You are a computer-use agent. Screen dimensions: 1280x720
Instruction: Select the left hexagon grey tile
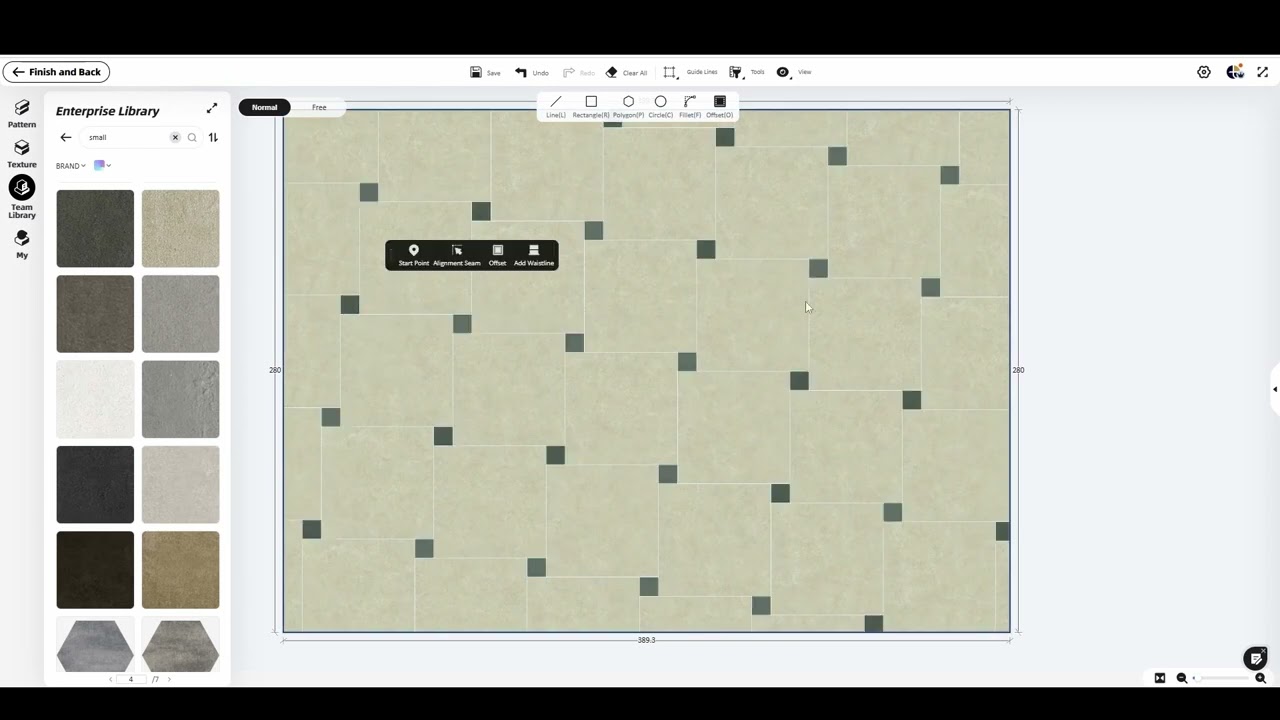[x=95, y=645]
